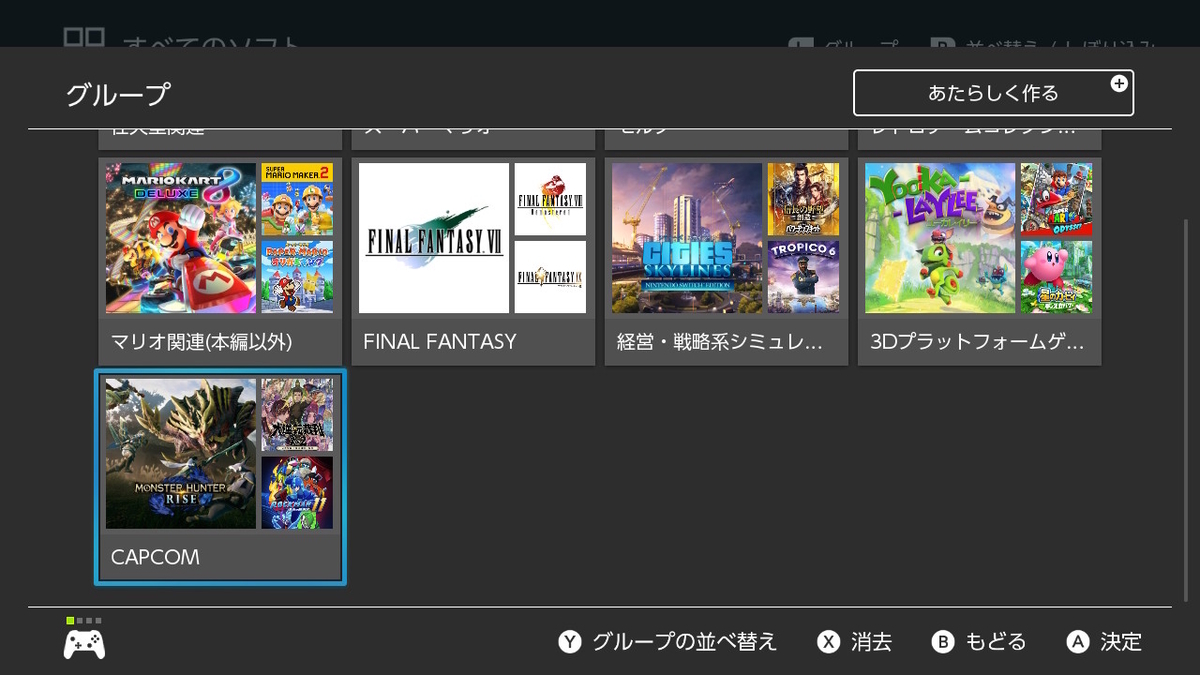The image size is (1200, 675).
Task: Click the X button icon
Action: 828,642
